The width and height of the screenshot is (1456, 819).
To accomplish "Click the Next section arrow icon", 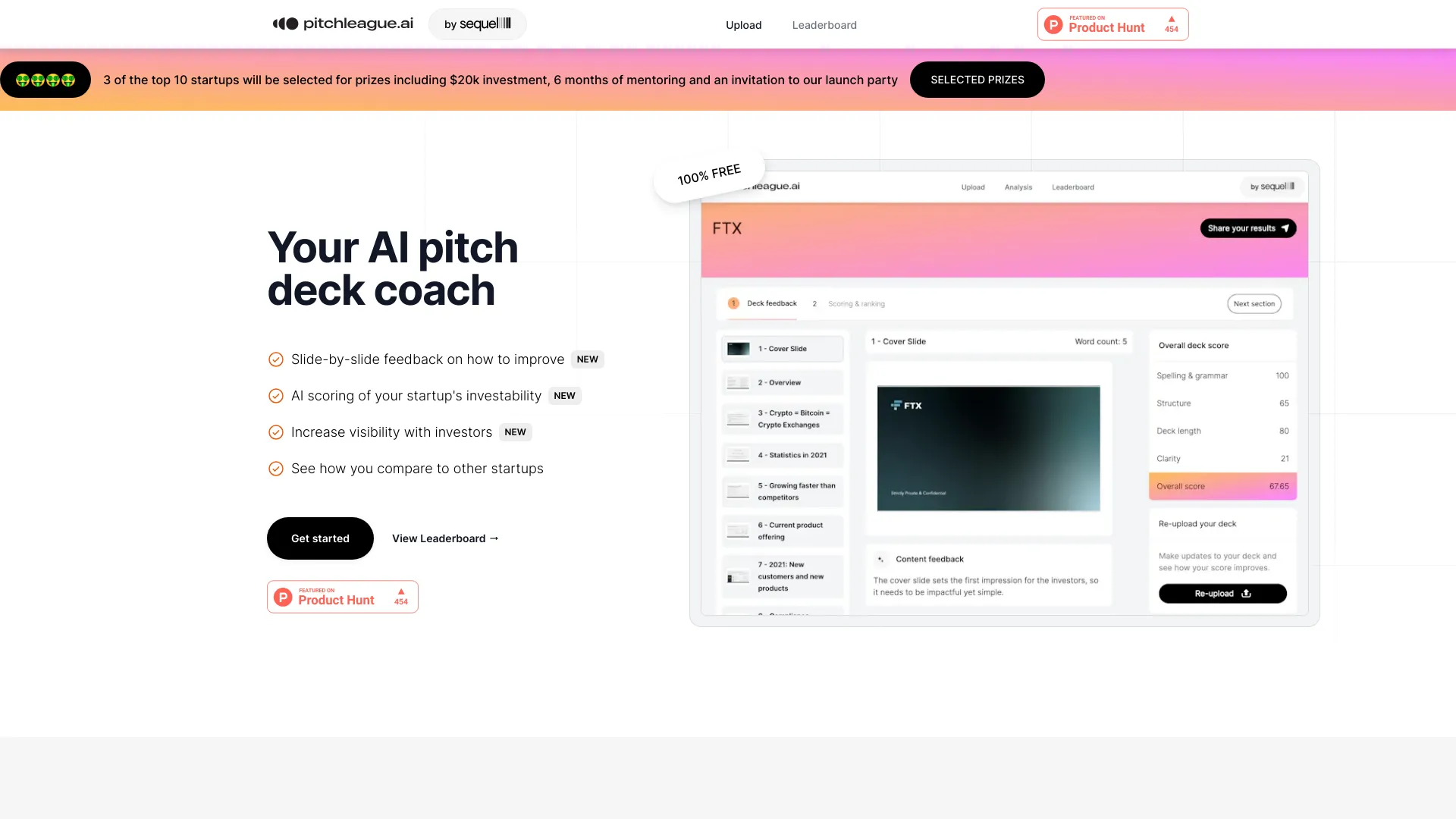I will pyautogui.click(x=1254, y=303).
